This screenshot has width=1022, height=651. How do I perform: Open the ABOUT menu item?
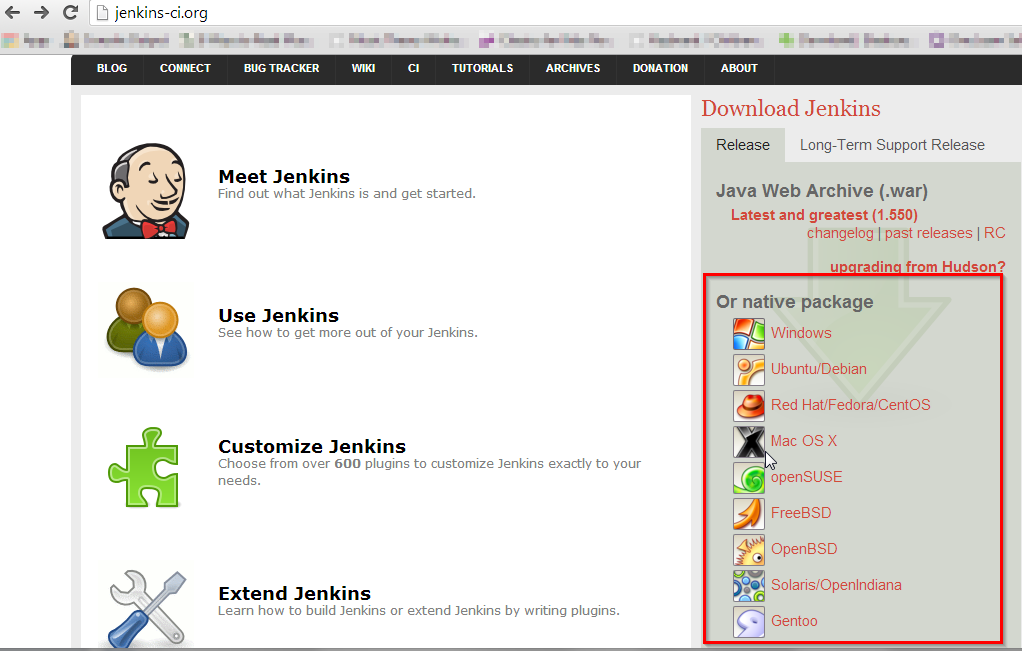point(739,68)
